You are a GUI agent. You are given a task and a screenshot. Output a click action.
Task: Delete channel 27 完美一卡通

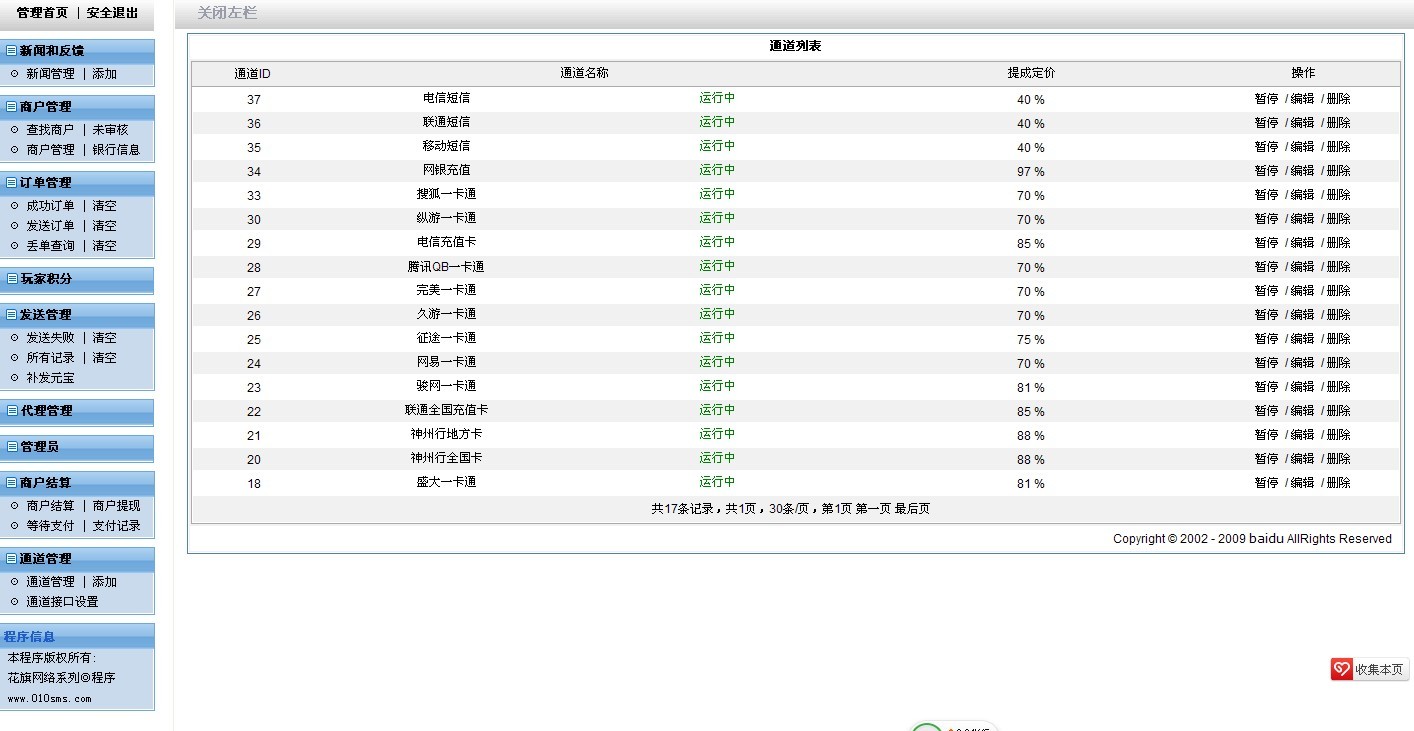1338,291
